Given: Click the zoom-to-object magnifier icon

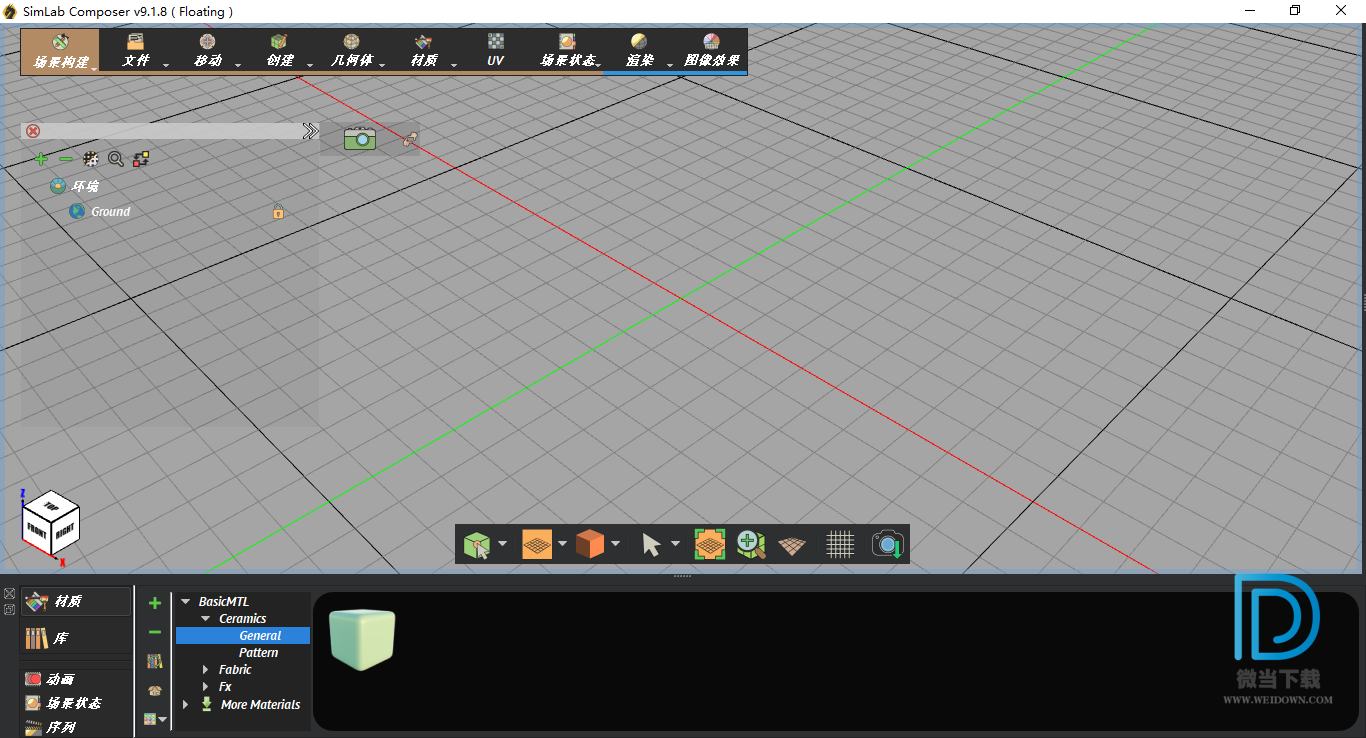Looking at the screenshot, I should (x=751, y=545).
